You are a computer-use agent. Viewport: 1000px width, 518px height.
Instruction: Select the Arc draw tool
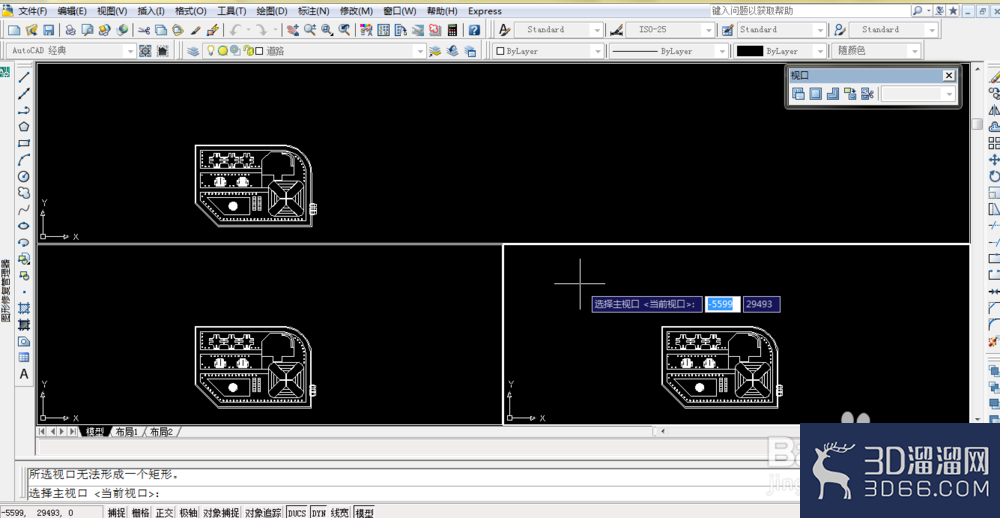(x=24, y=159)
